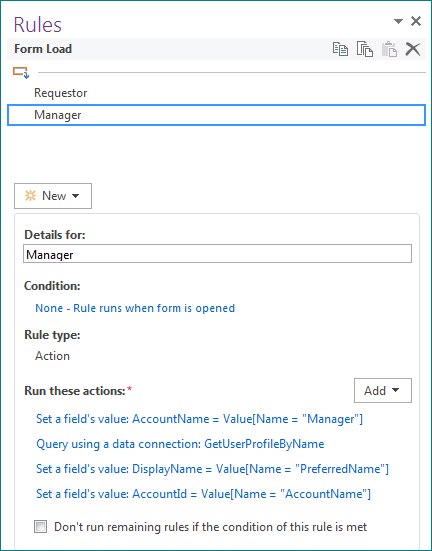Viewport: 432px width, 551px height.
Task: Click the Paste Rule icon
Action: point(389,49)
